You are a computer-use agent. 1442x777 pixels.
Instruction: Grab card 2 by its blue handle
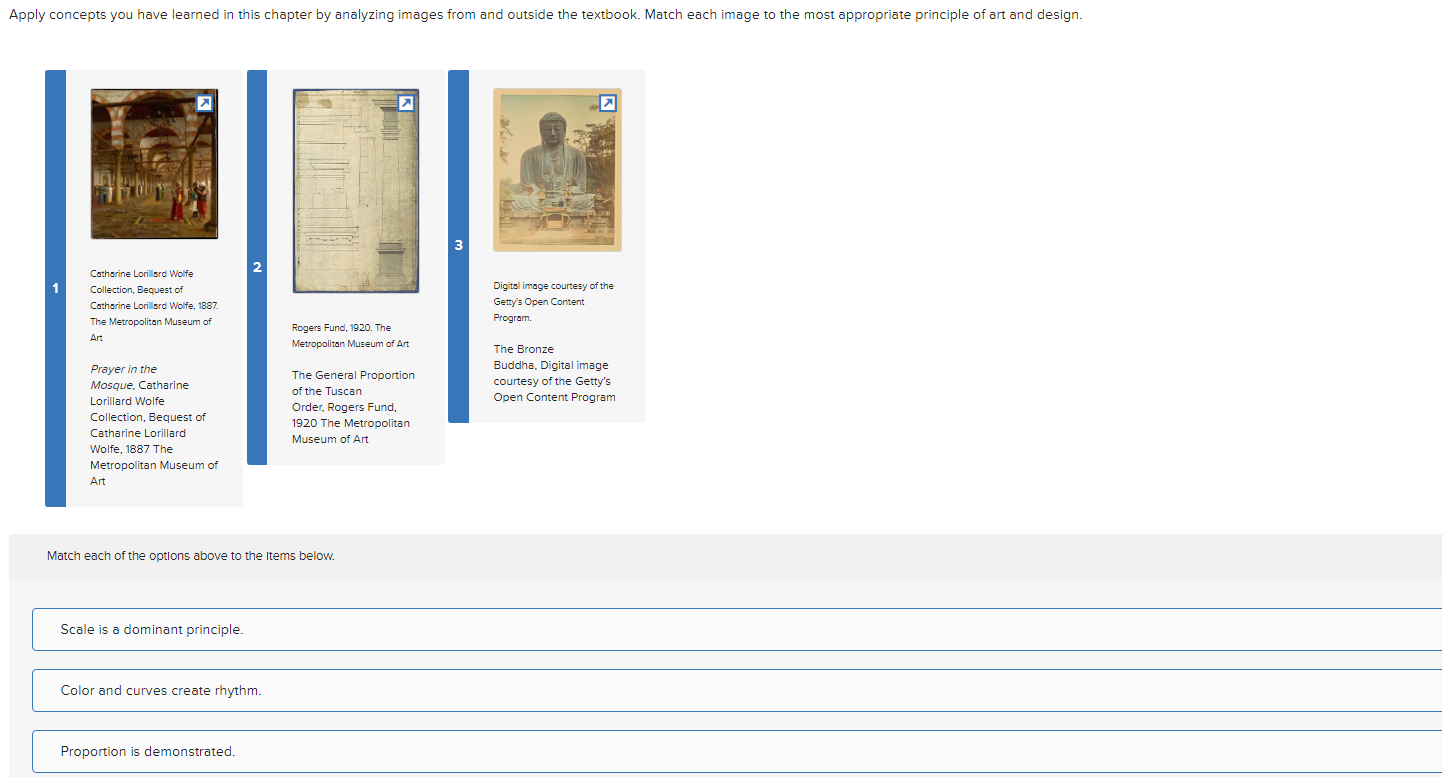(x=257, y=267)
